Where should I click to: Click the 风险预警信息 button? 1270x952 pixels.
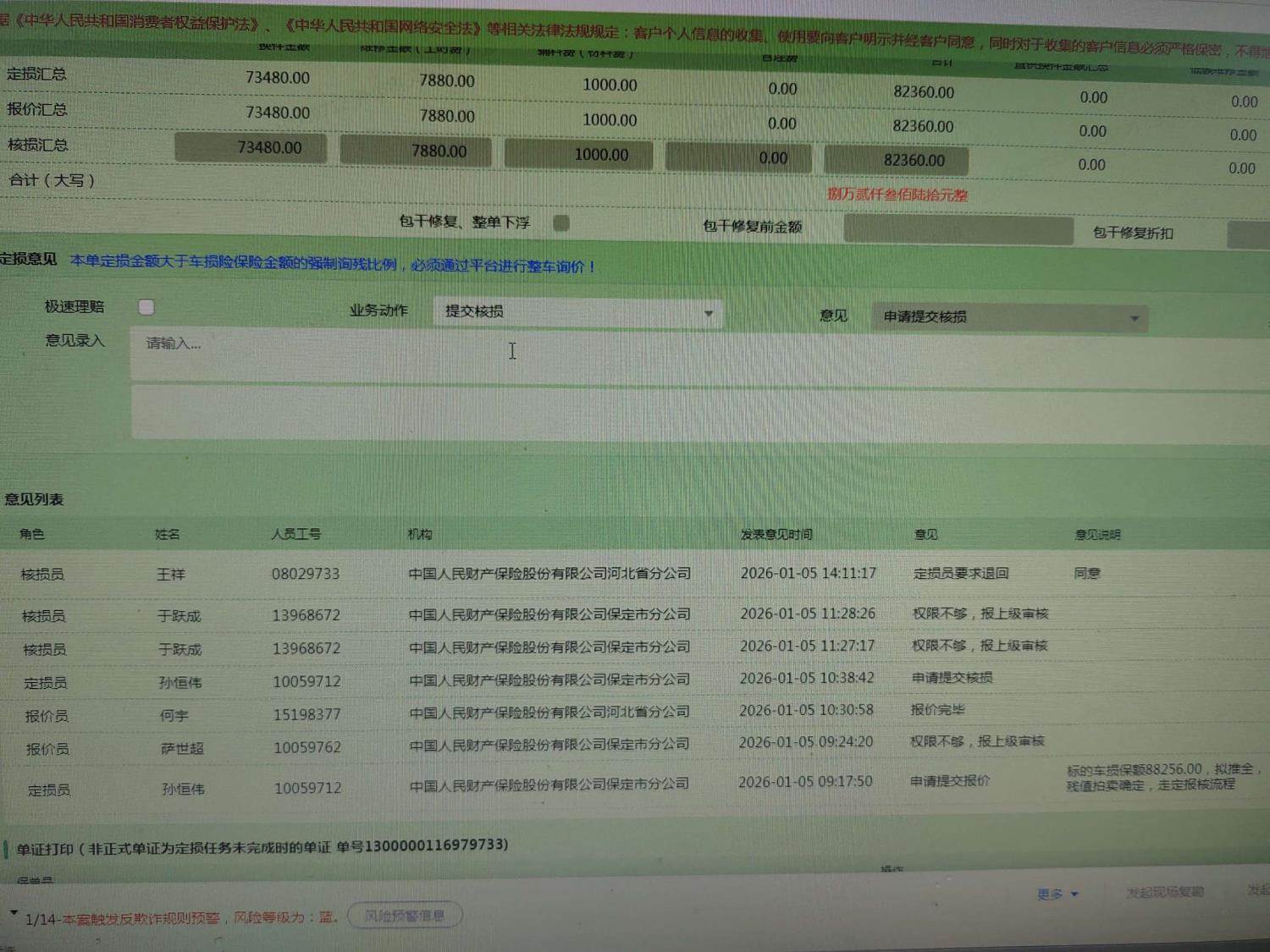point(405,916)
